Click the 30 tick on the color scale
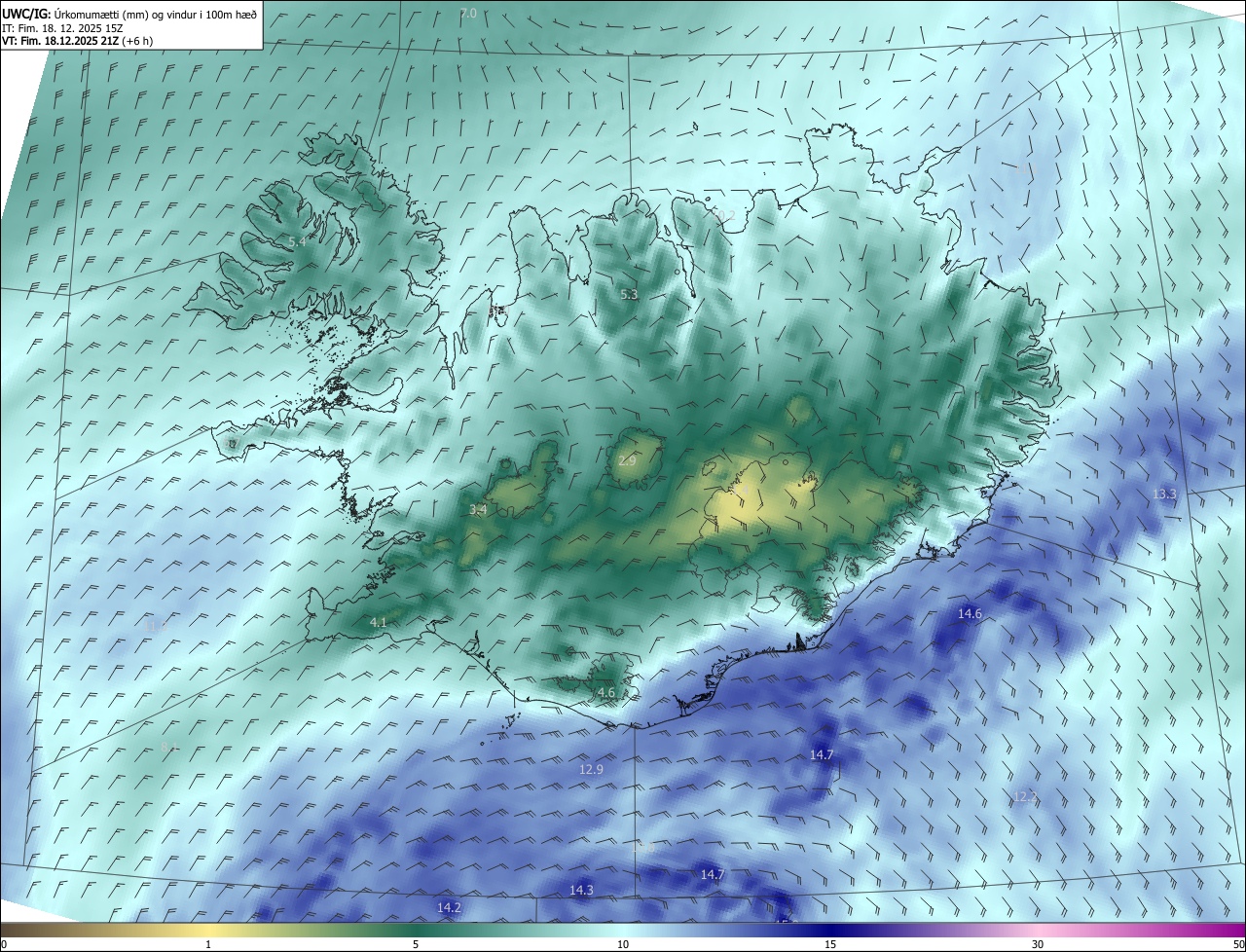 point(1038,945)
